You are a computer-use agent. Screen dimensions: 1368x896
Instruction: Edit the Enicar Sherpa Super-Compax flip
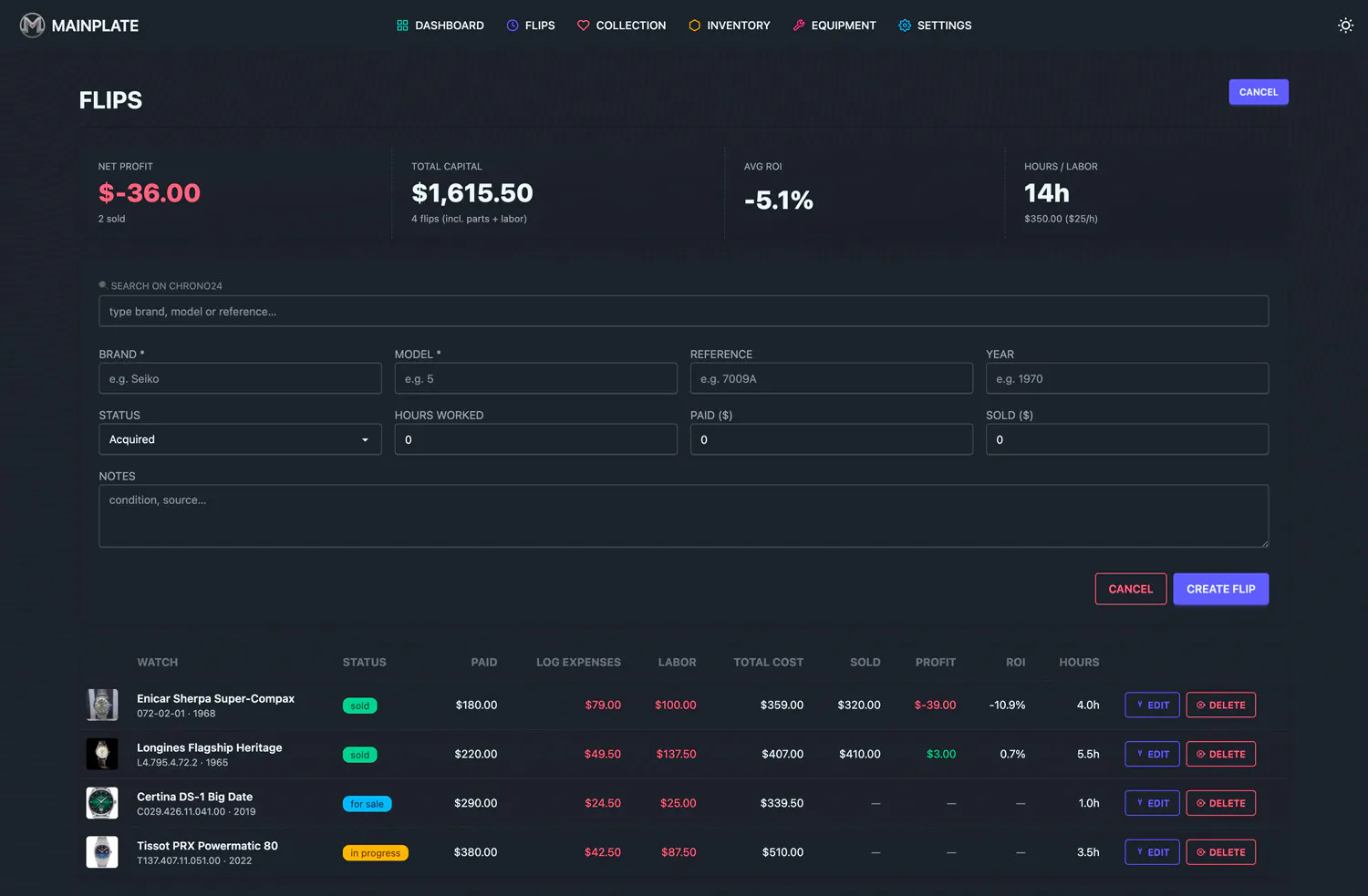click(x=1152, y=705)
